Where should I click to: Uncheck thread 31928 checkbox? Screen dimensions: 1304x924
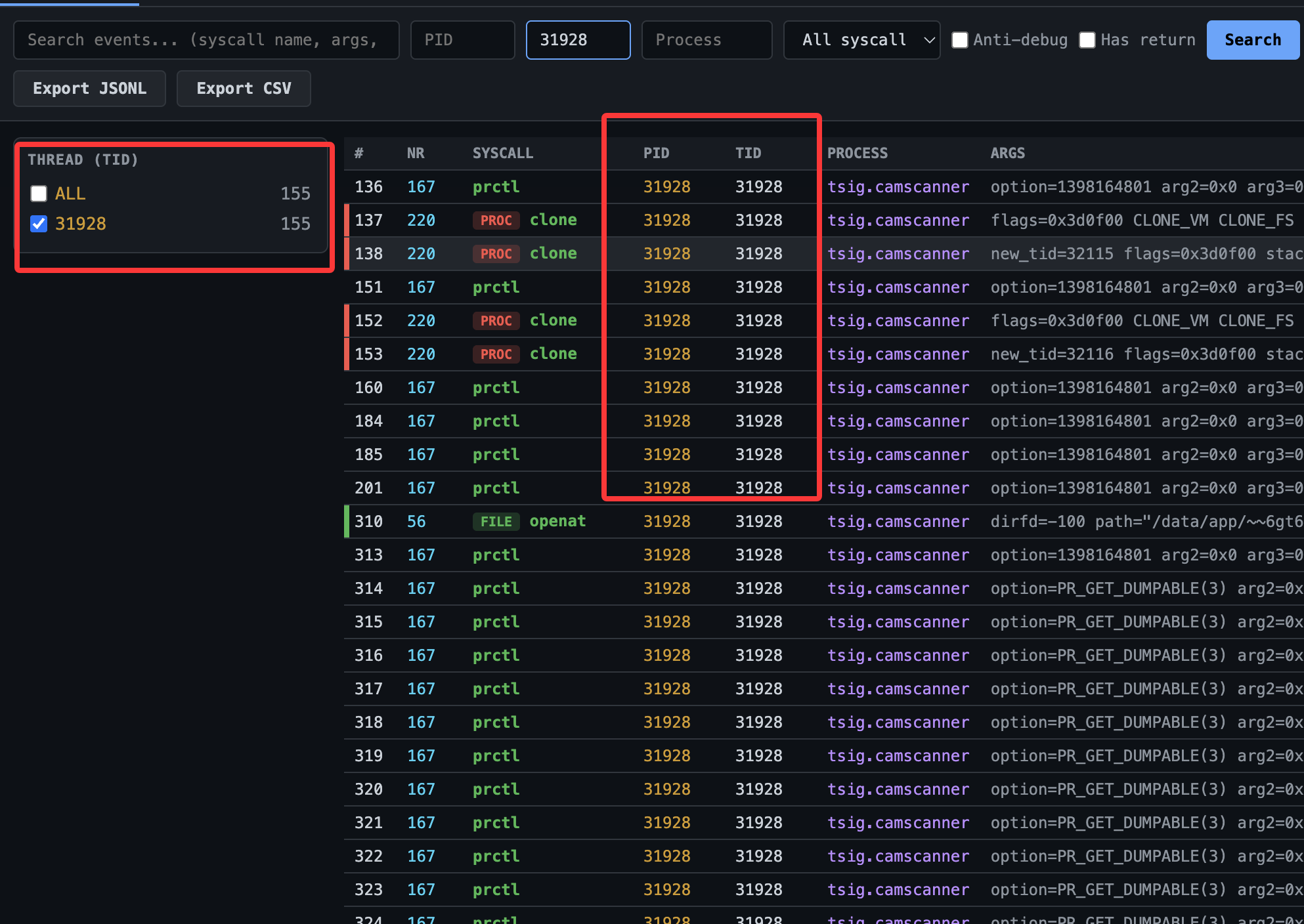(39, 224)
